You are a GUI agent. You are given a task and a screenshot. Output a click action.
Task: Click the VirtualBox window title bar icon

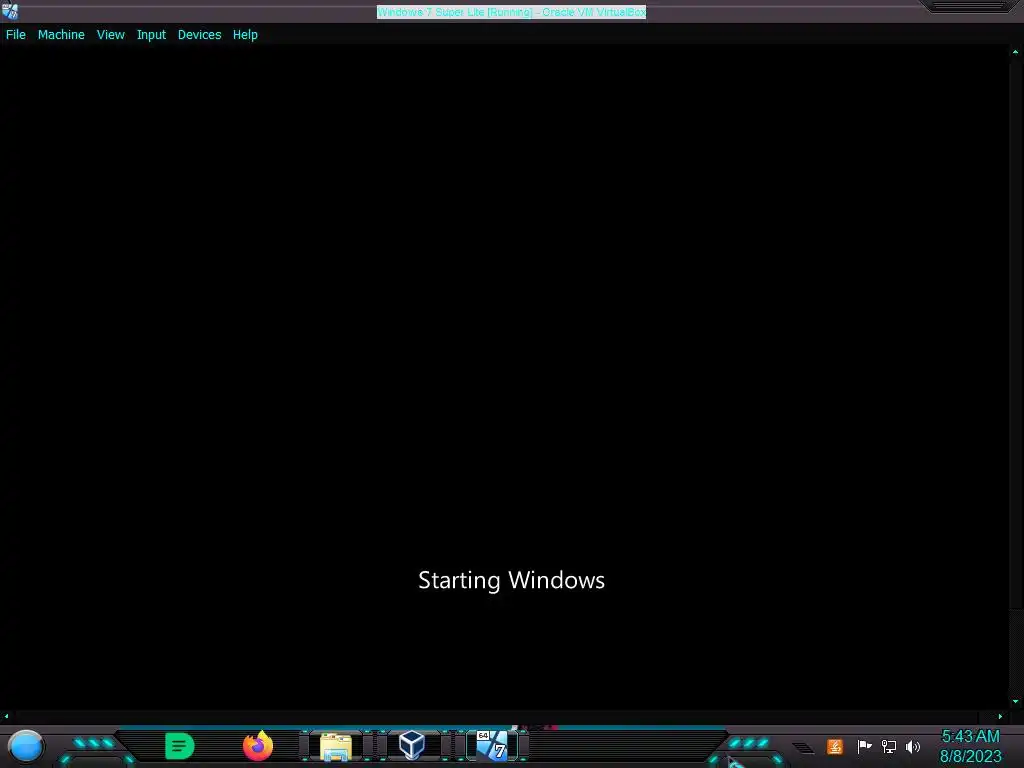tap(10, 11)
